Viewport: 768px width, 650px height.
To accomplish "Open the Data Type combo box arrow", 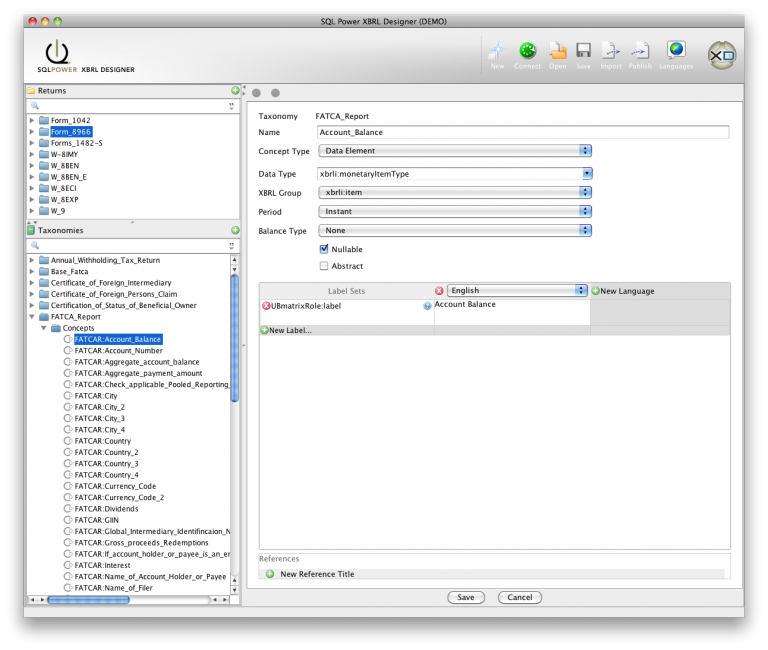I will point(587,173).
